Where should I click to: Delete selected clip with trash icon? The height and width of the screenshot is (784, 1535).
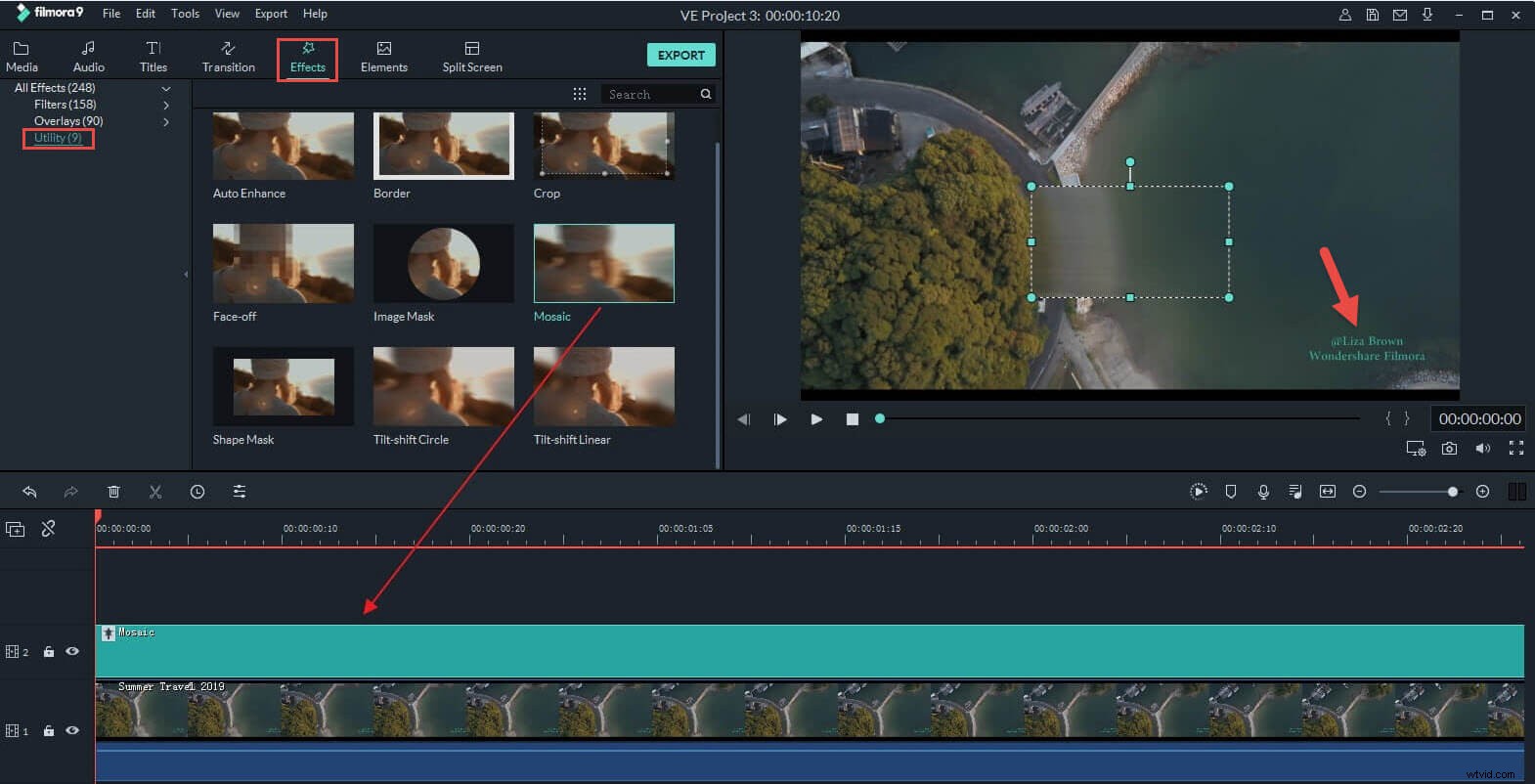click(x=113, y=492)
